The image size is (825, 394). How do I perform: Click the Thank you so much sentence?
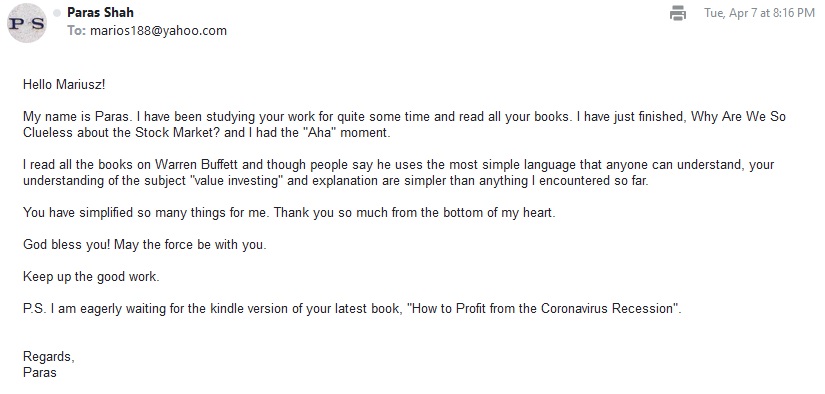tap(415, 213)
